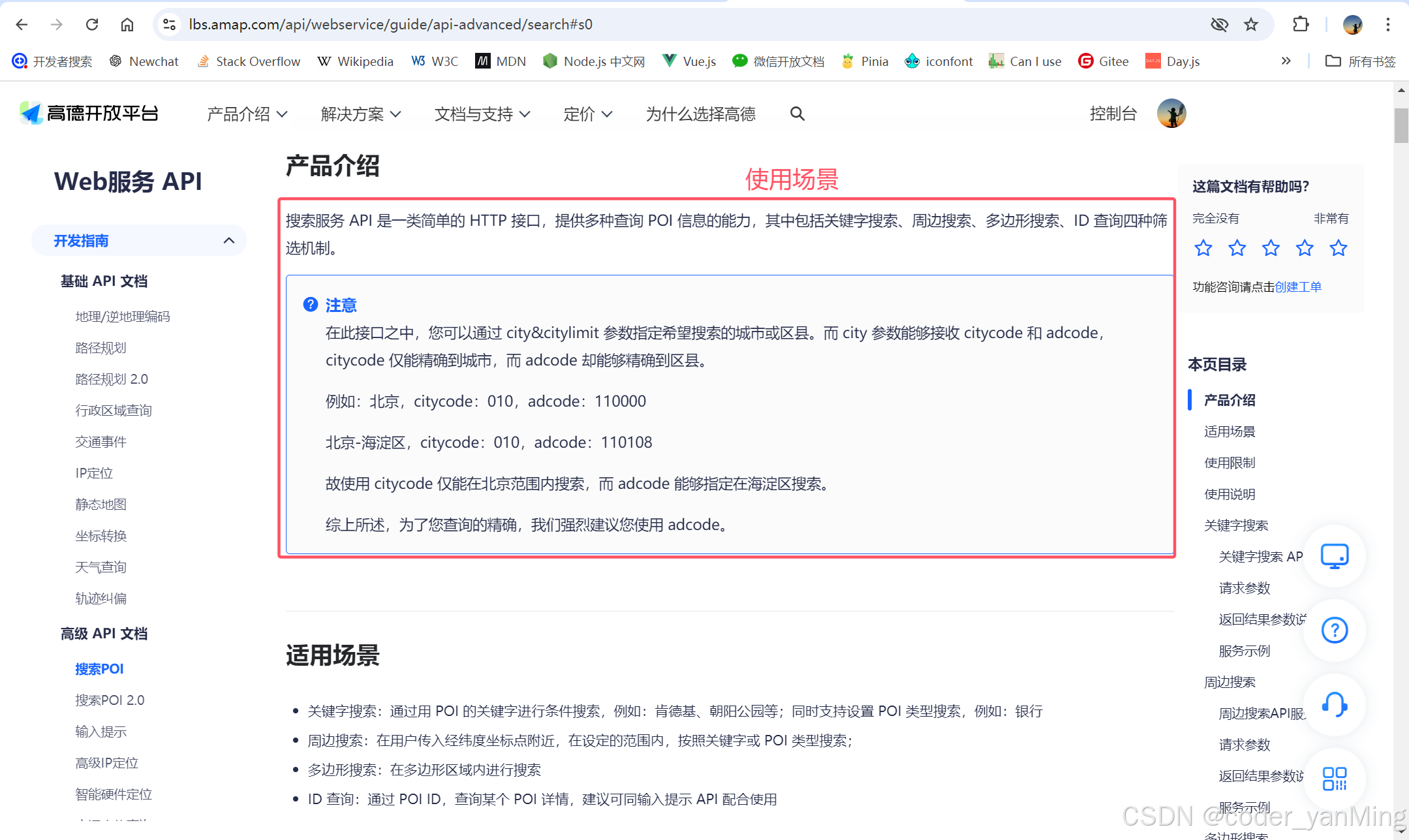
Task: Open the 定价 menu in navbar
Action: click(x=587, y=114)
